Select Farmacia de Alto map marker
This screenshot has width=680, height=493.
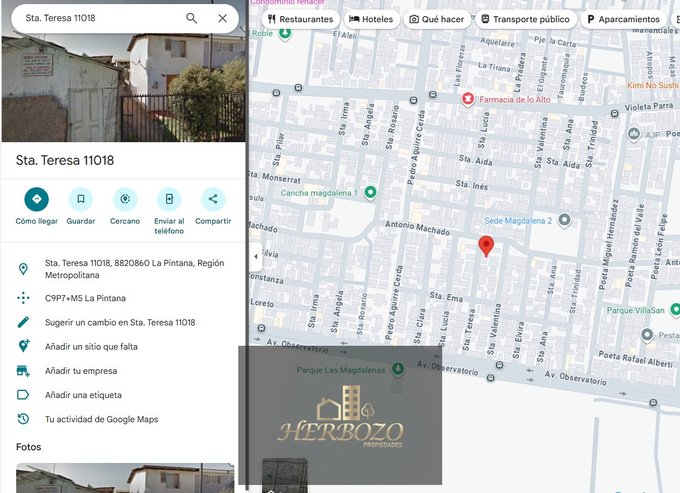pyautogui.click(x=467, y=99)
